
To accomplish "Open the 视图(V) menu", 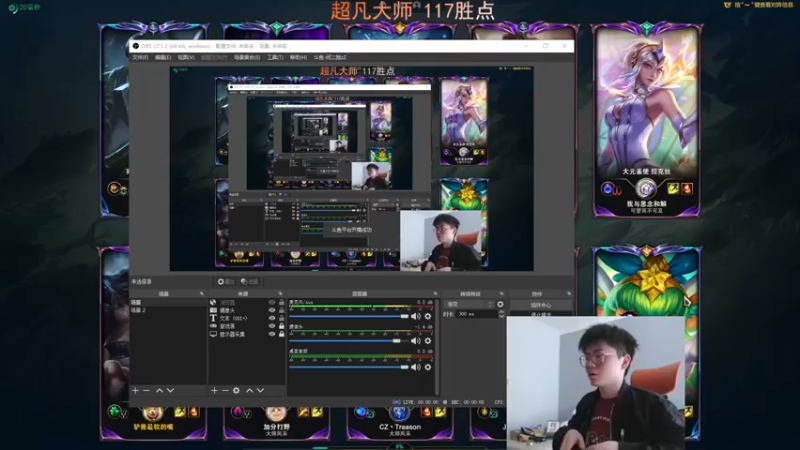I will (186, 57).
